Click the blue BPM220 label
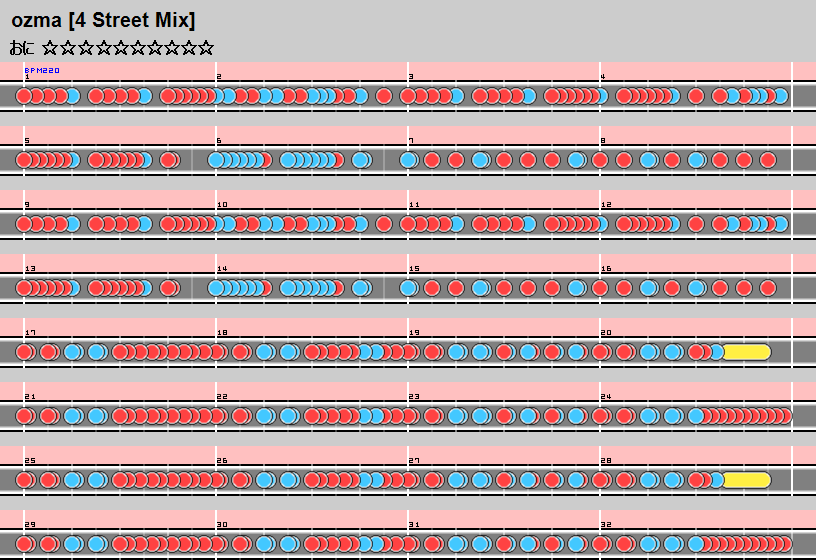Screen dimensions: 816x560 [42, 70]
